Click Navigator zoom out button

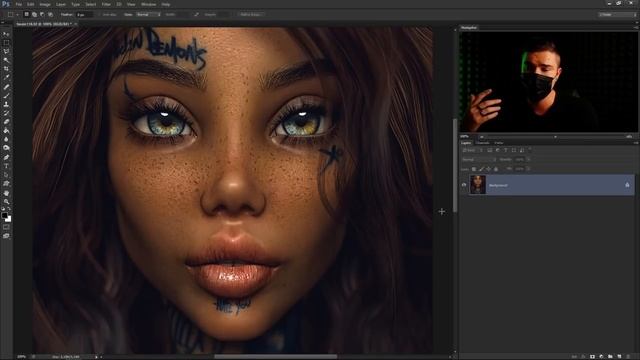coord(482,137)
